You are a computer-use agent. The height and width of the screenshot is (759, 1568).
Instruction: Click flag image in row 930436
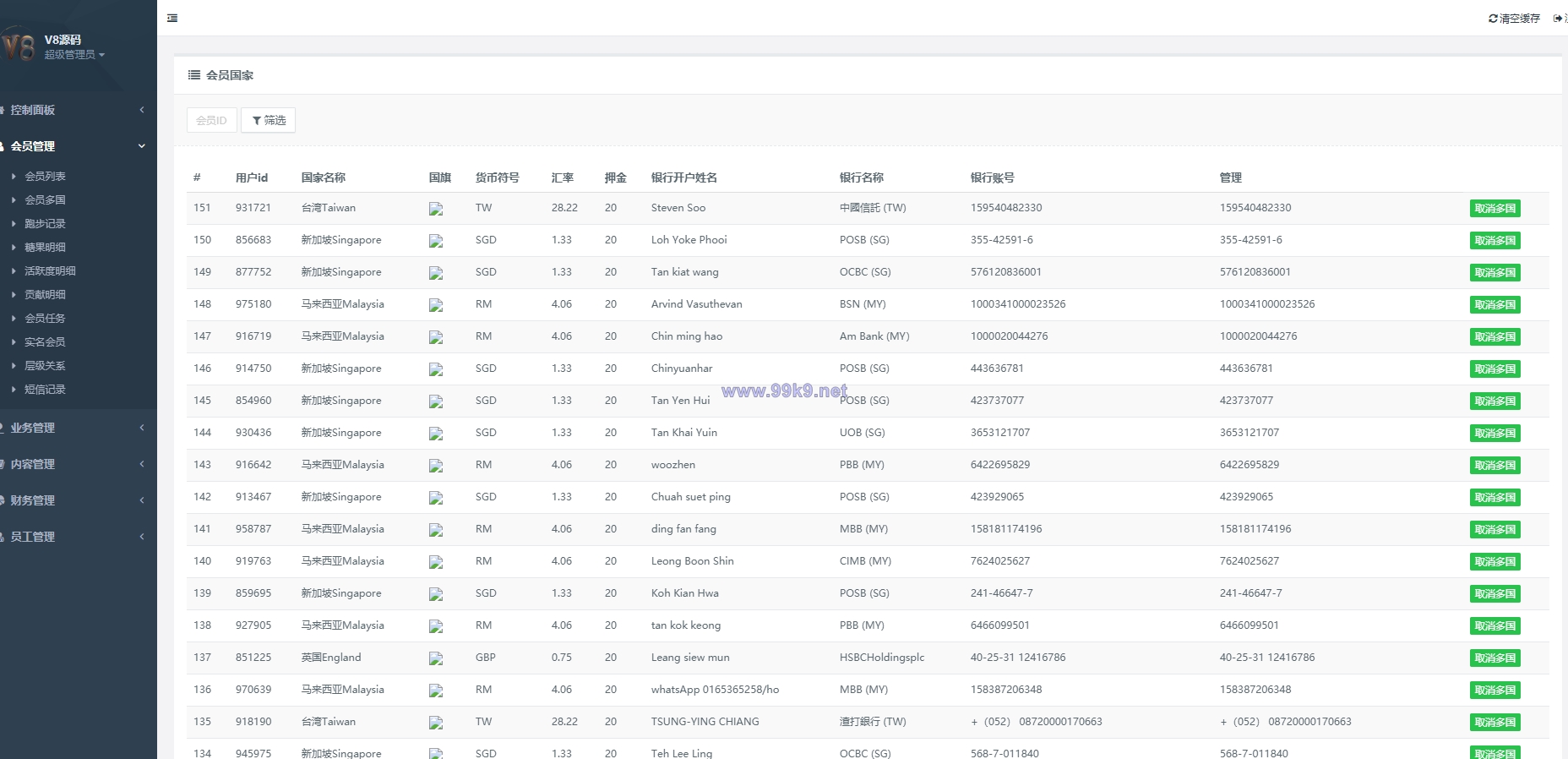(x=436, y=434)
